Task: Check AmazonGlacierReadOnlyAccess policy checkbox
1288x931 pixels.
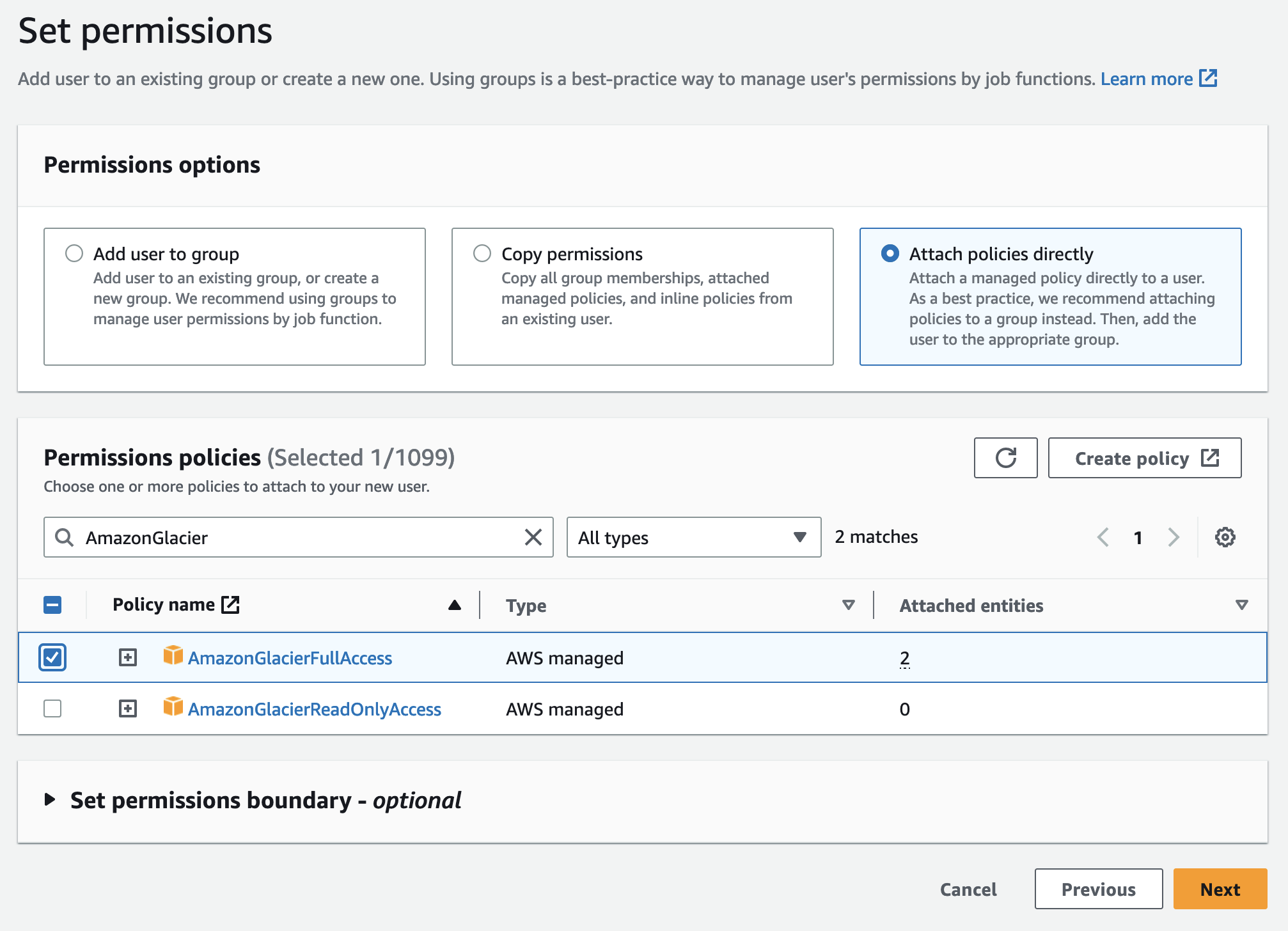Action: pyautogui.click(x=52, y=708)
